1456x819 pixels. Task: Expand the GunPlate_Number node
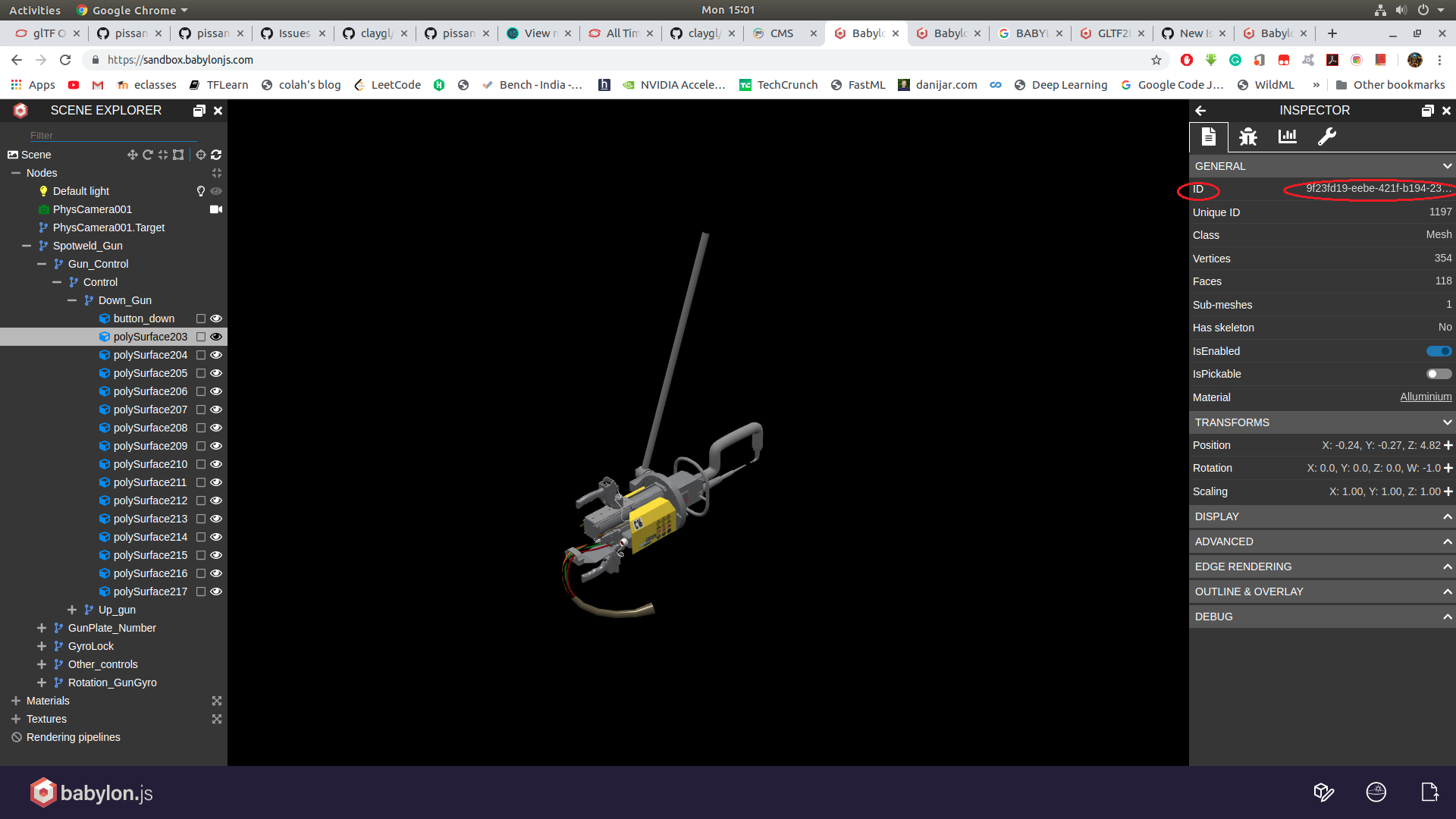click(x=42, y=628)
